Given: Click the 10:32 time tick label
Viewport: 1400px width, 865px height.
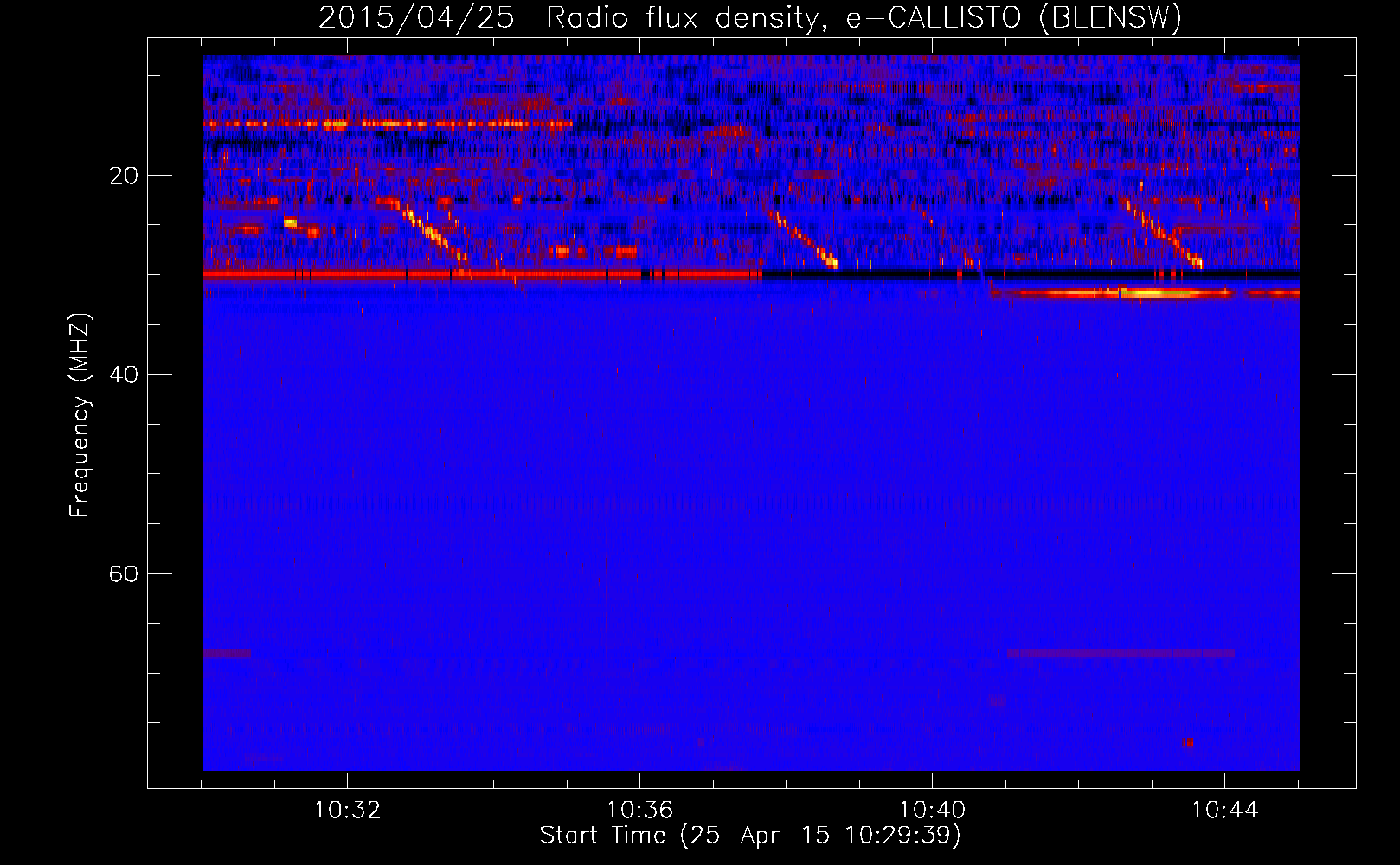Looking at the screenshot, I should coord(347,811).
